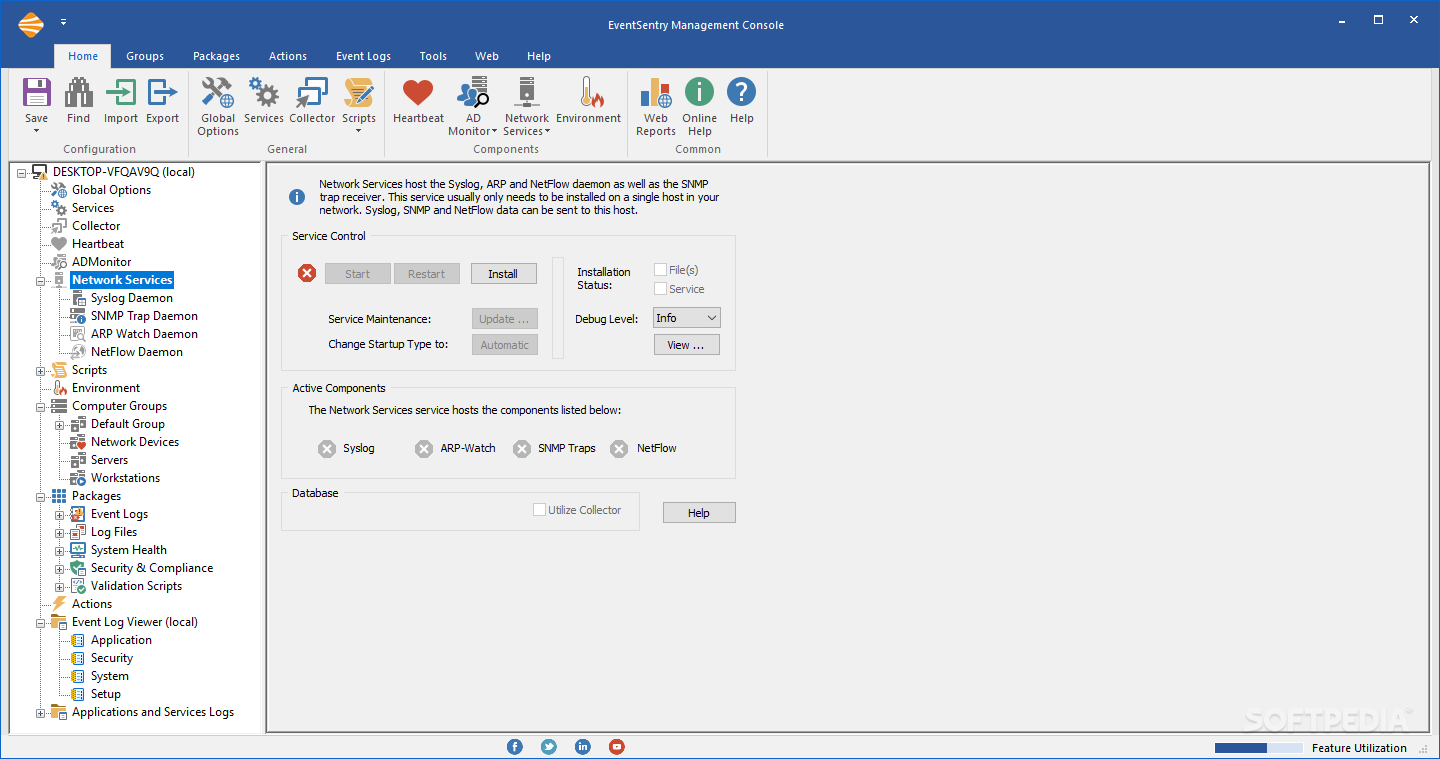Open the Find binoculars tool

78,93
